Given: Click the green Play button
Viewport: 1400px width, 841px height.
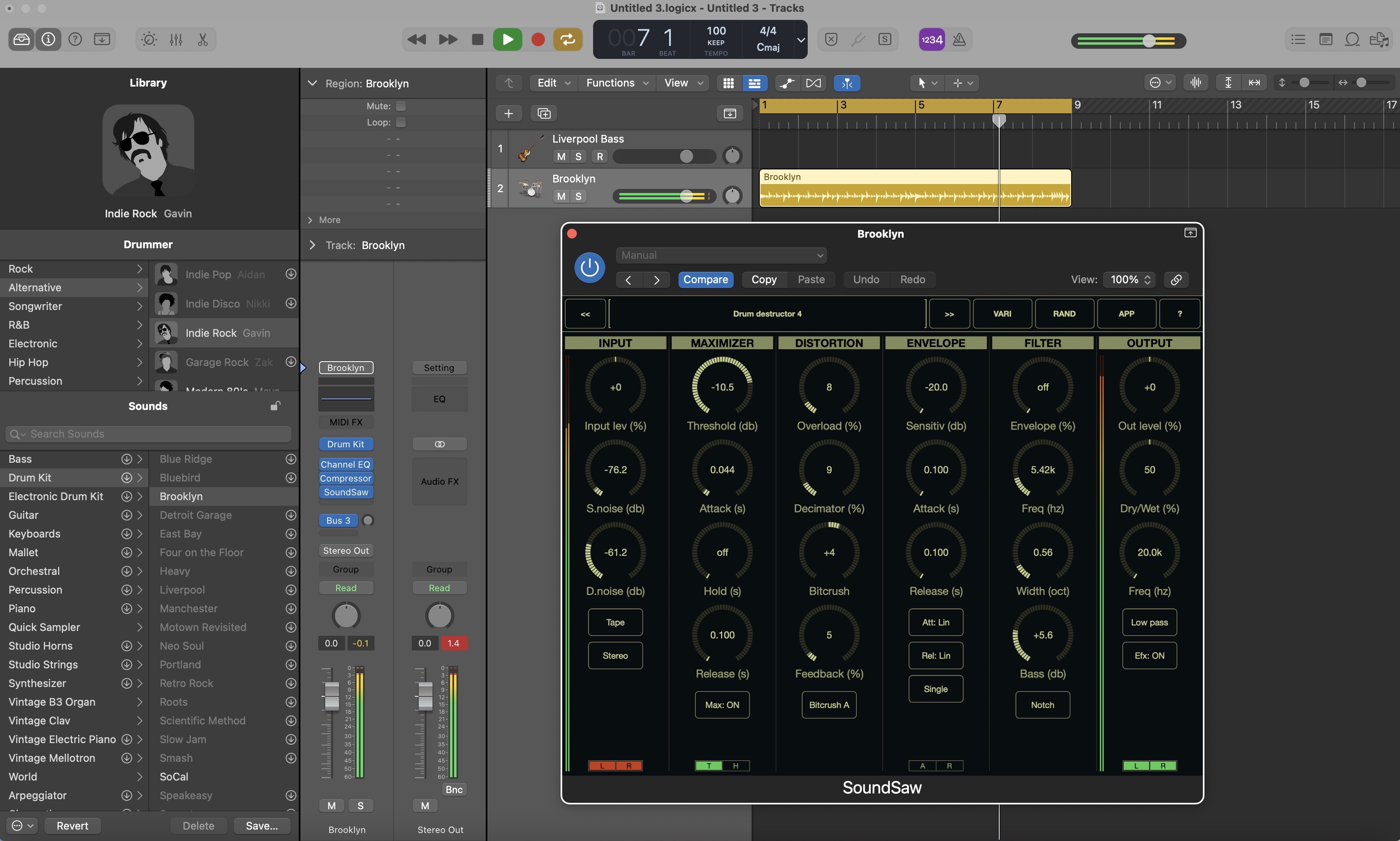Looking at the screenshot, I should coord(507,39).
